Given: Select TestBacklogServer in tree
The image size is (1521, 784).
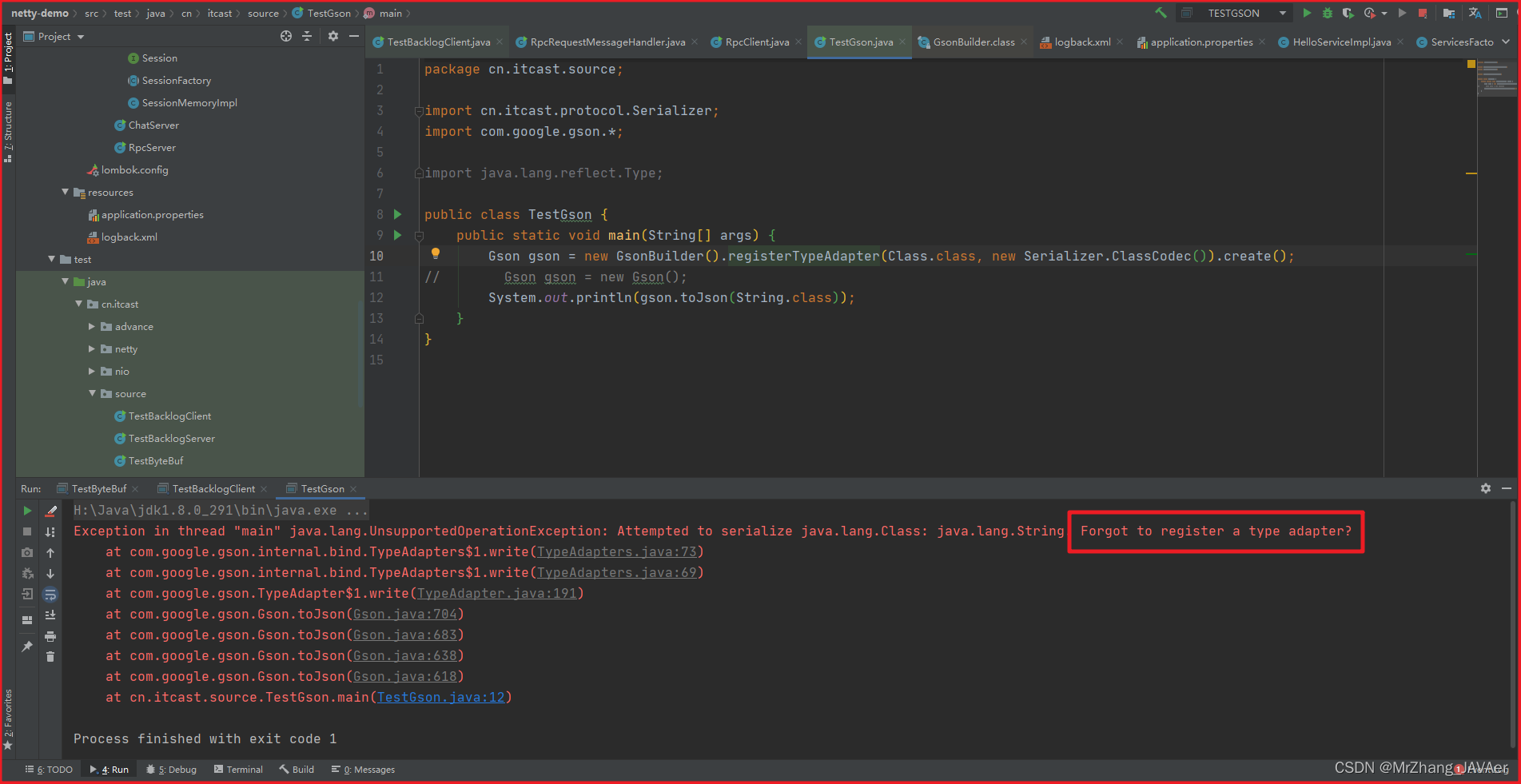Looking at the screenshot, I should click(x=171, y=438).
